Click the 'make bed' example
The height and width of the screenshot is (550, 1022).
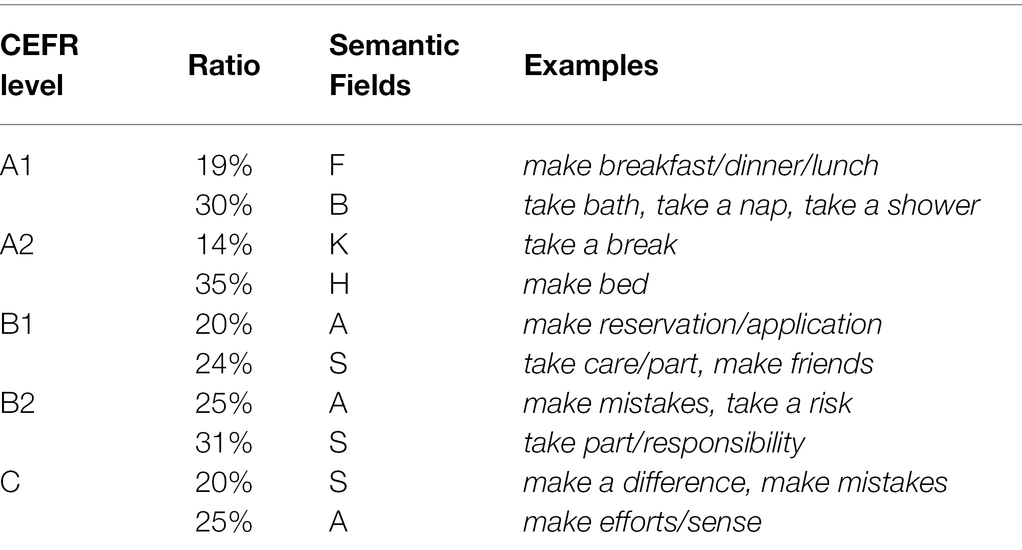click(x=586, y=285)
